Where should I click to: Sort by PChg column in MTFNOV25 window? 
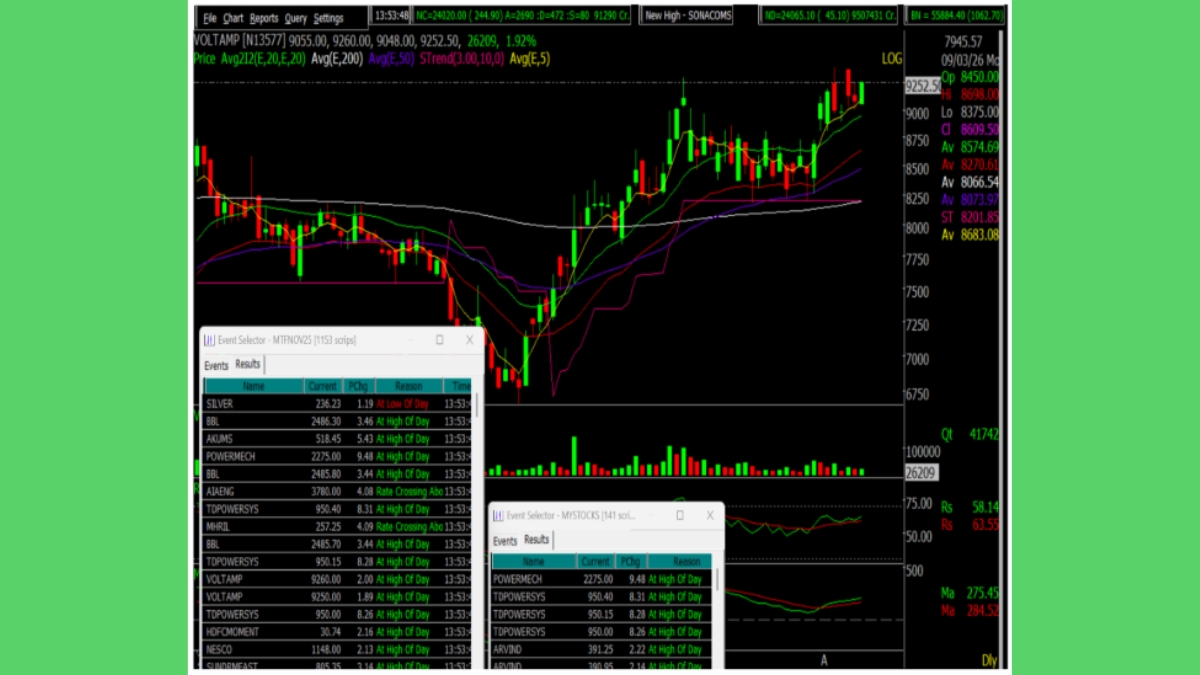[x=357, y=386]
